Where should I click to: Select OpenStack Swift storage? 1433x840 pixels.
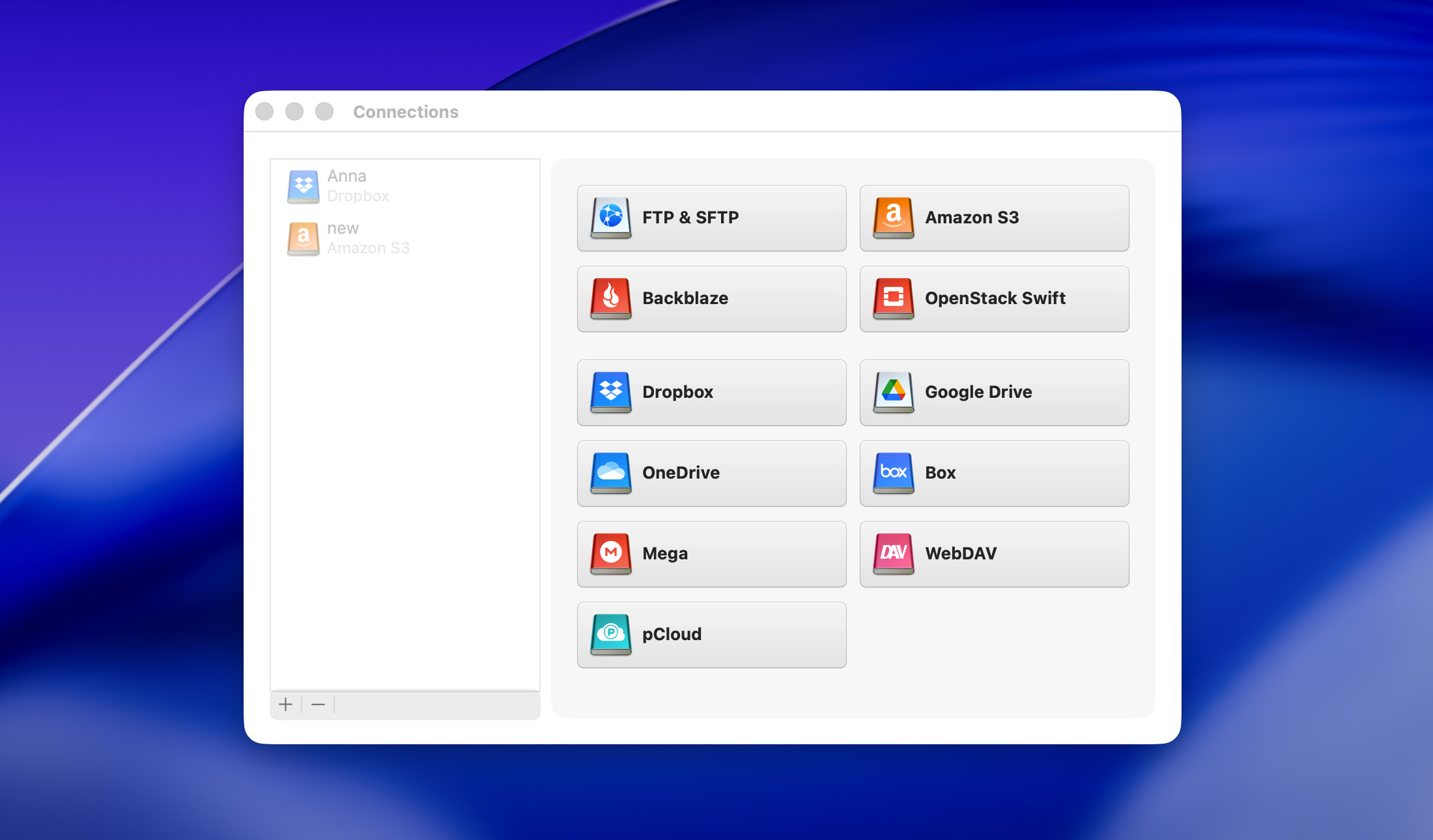coord(994,298)
